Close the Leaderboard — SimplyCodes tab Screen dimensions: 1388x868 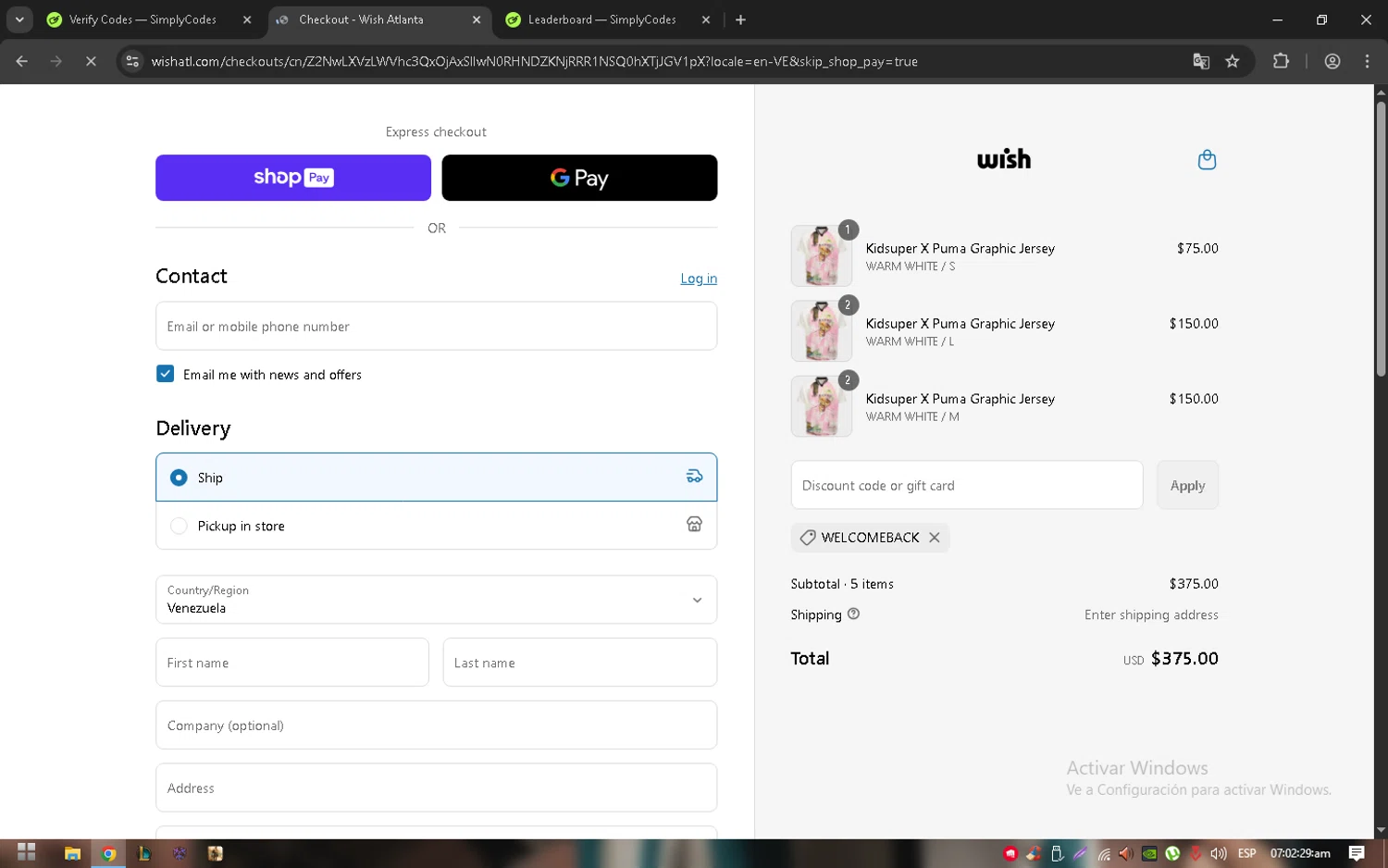[706, 19]
